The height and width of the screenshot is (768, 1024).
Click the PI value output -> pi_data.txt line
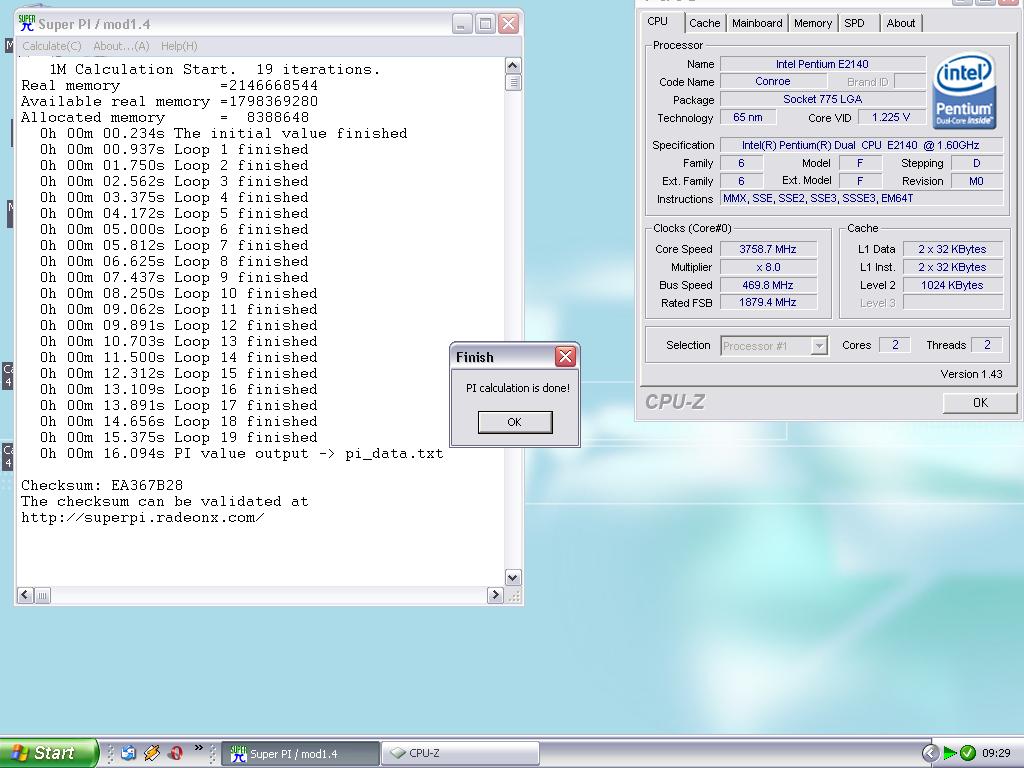pos(242,453)
